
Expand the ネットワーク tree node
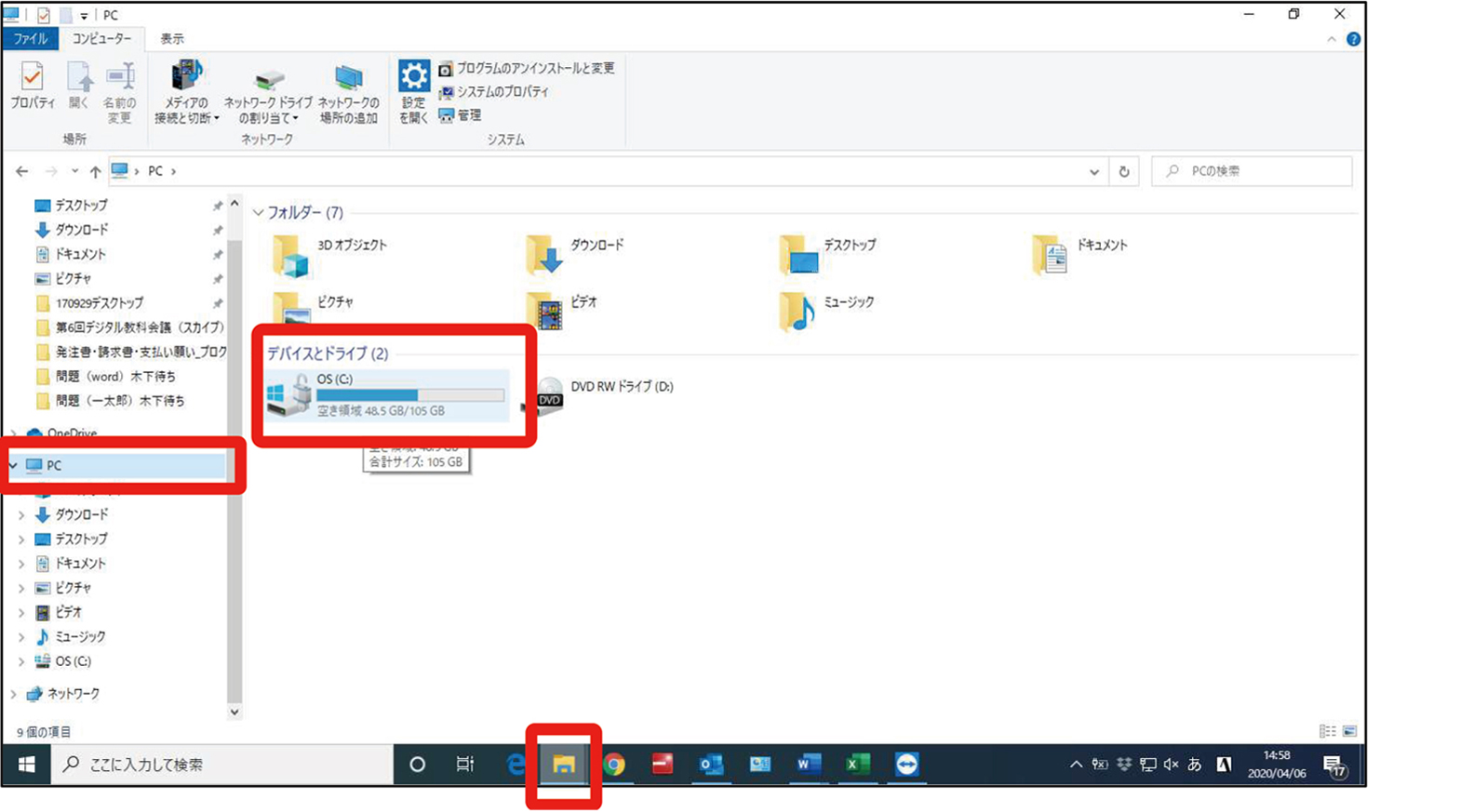tap(14, 694)
